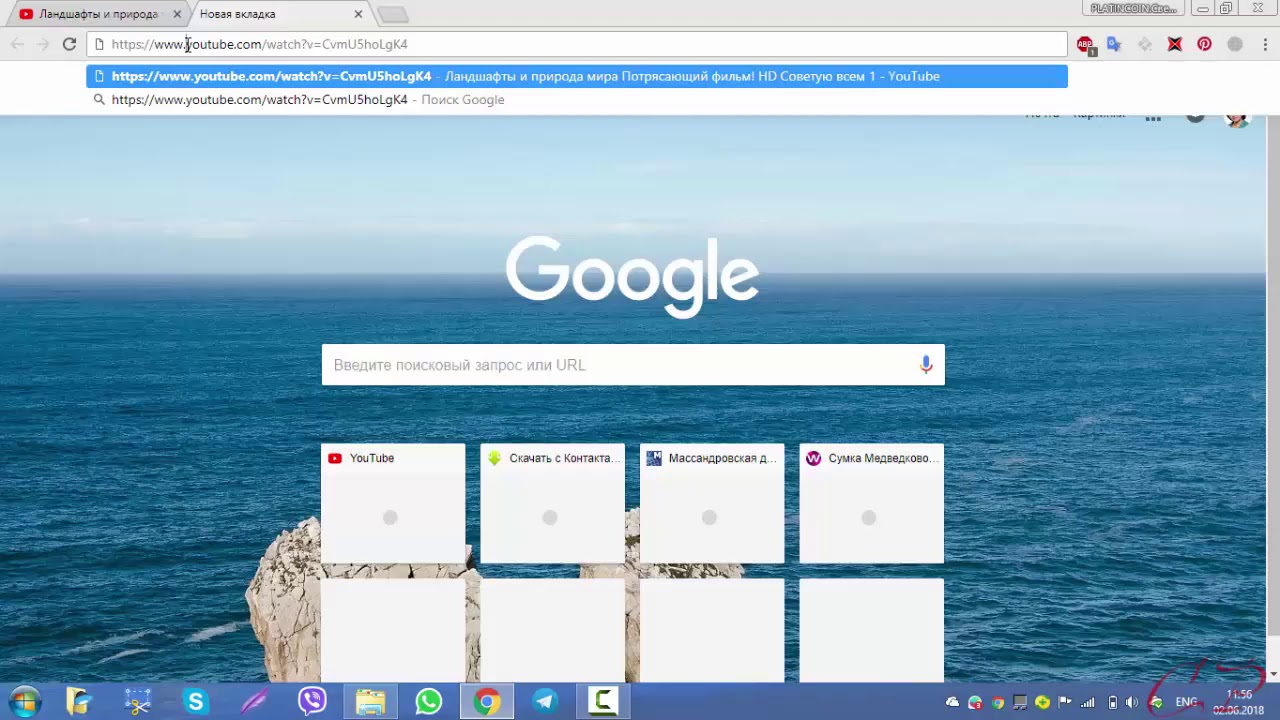Image resolution: width=1280 pixels, height=720 pixels.
Task: Open a new tab with the new-tab button
Action: pos(393,14)
